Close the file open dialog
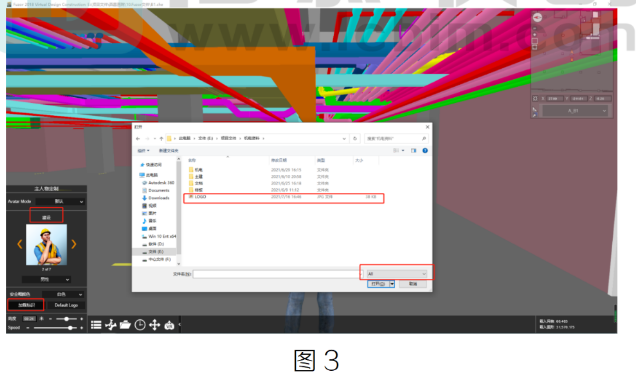The width and height of the screenshot is (636, 384). (x=427, y=127)
